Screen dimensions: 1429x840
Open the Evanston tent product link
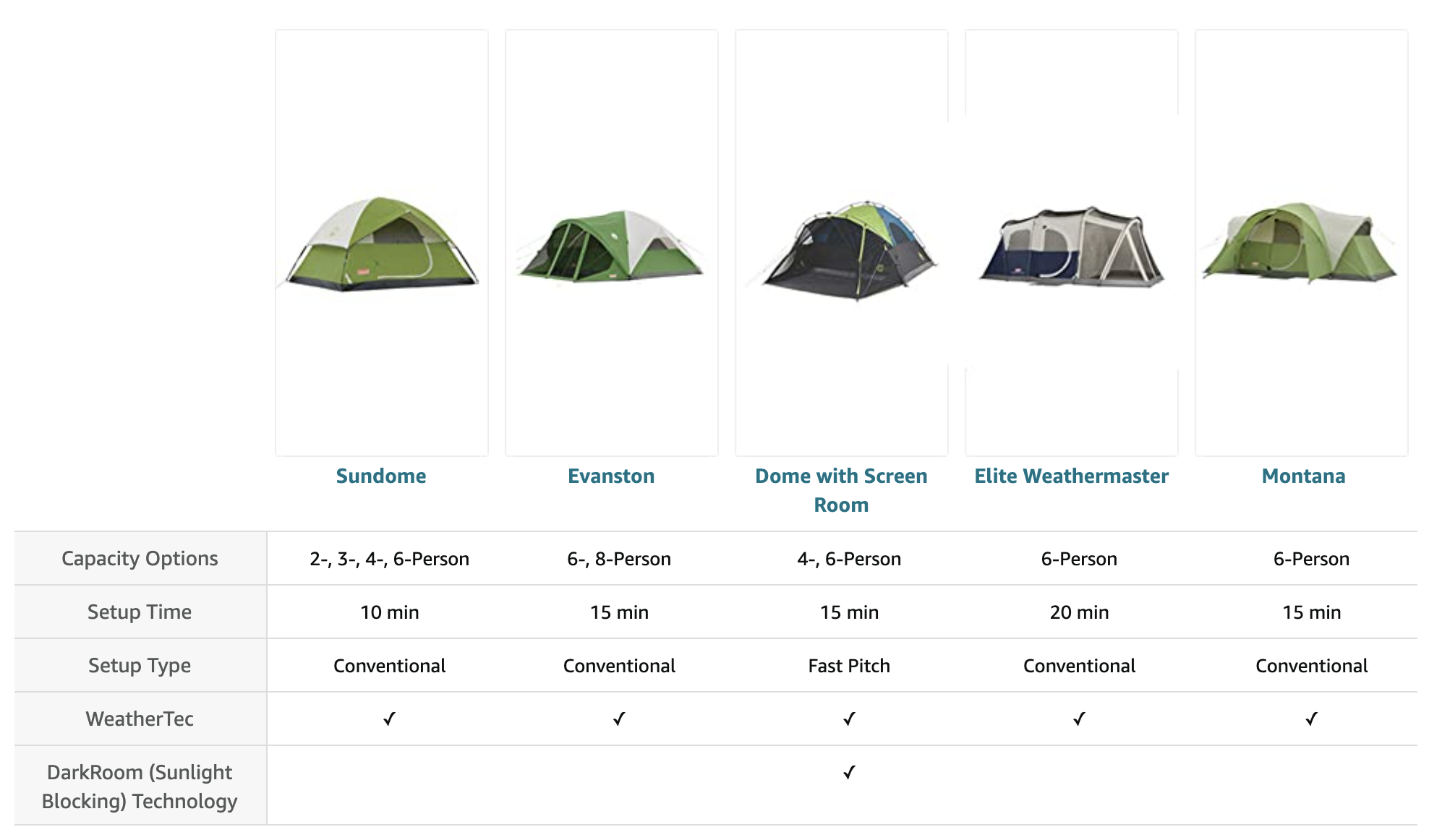click(x=611, y=476)
